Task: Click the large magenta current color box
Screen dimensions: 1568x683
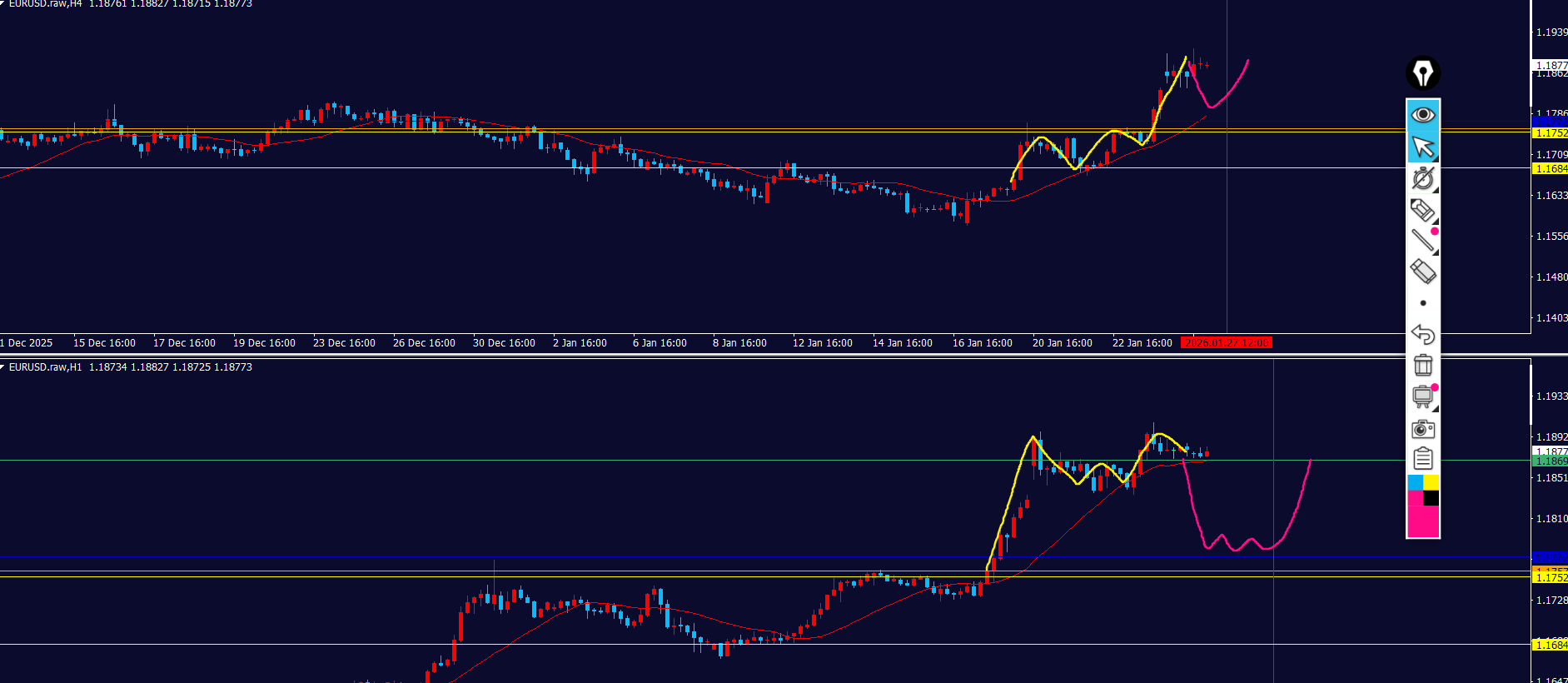Action: (x=1422, y=521)
